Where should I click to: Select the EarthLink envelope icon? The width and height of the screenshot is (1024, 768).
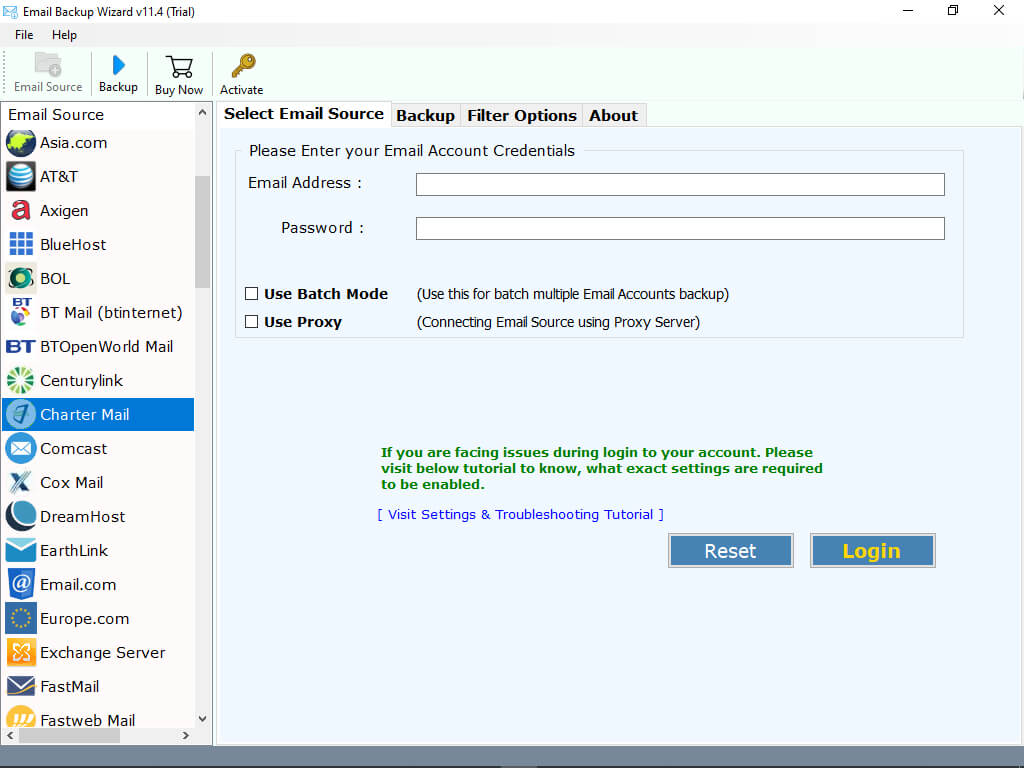[21, 551]
